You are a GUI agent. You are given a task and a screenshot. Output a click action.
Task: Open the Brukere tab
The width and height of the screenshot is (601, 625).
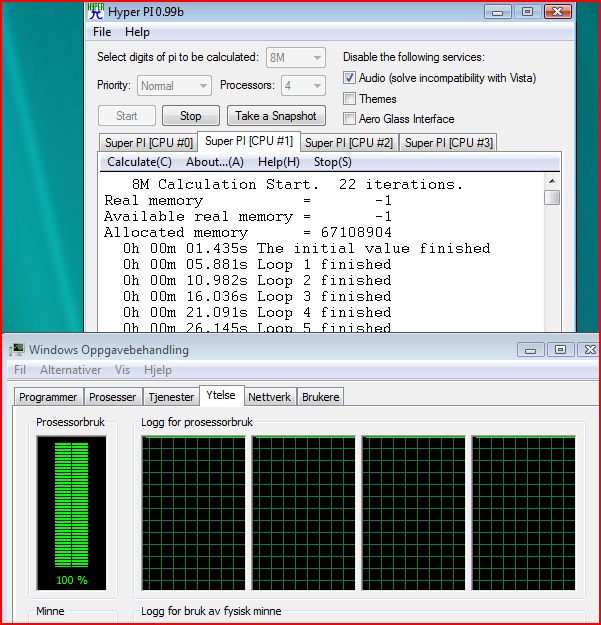pyautogui.click(x=321, y=397)
